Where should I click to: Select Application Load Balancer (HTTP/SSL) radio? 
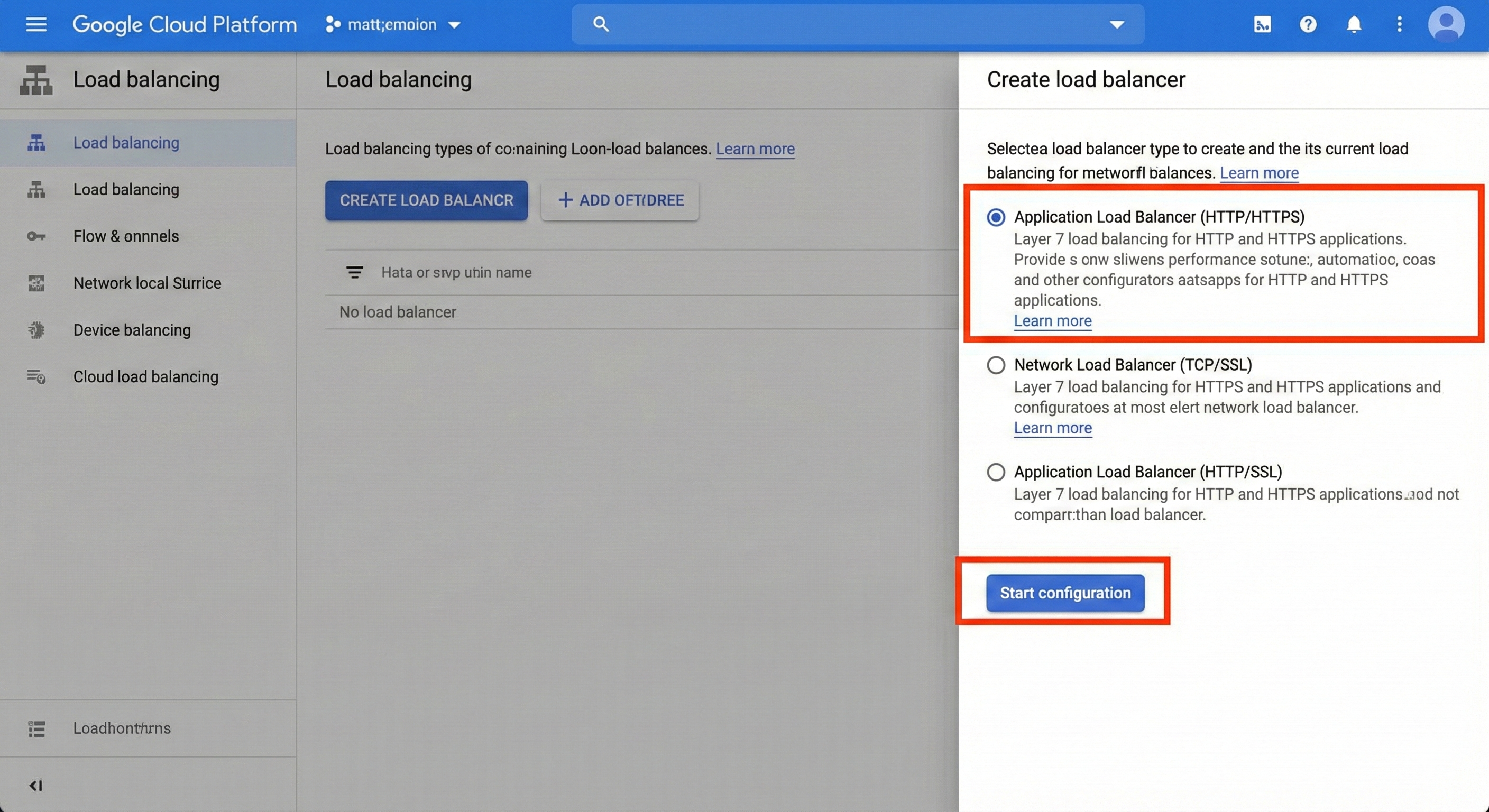(x=996, y=472)
